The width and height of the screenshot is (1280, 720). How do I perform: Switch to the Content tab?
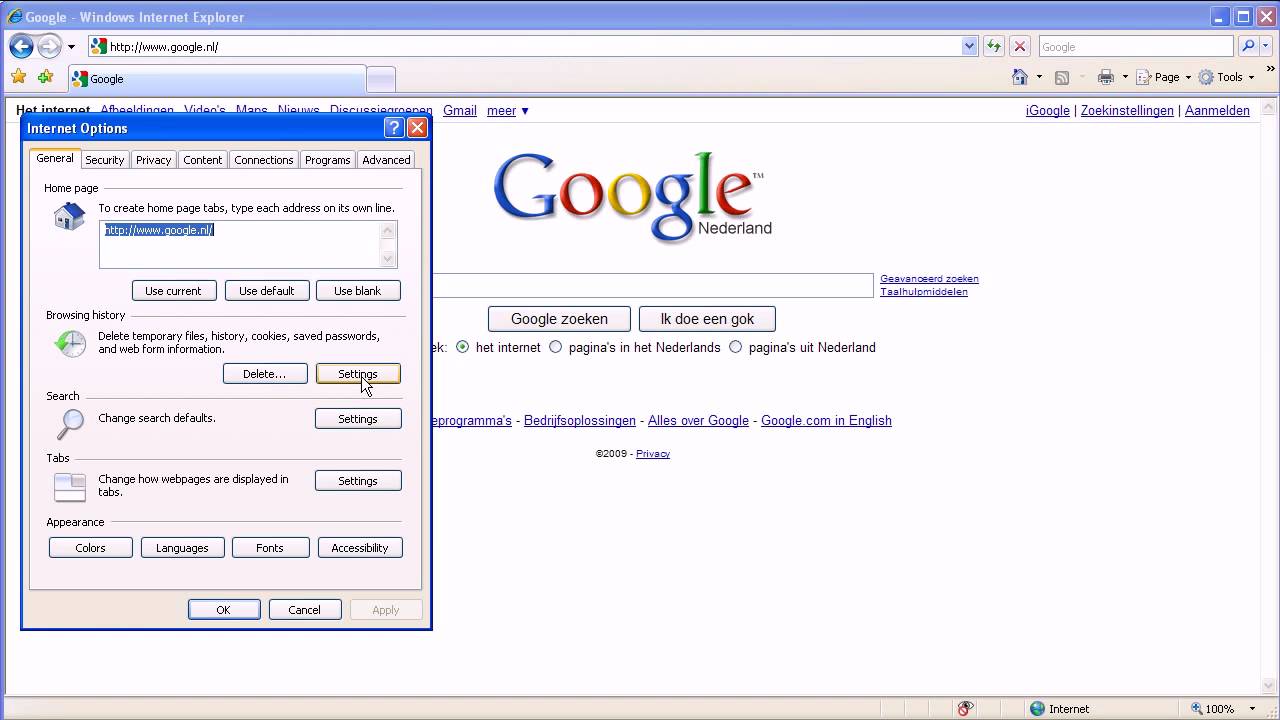coord(202,160)
